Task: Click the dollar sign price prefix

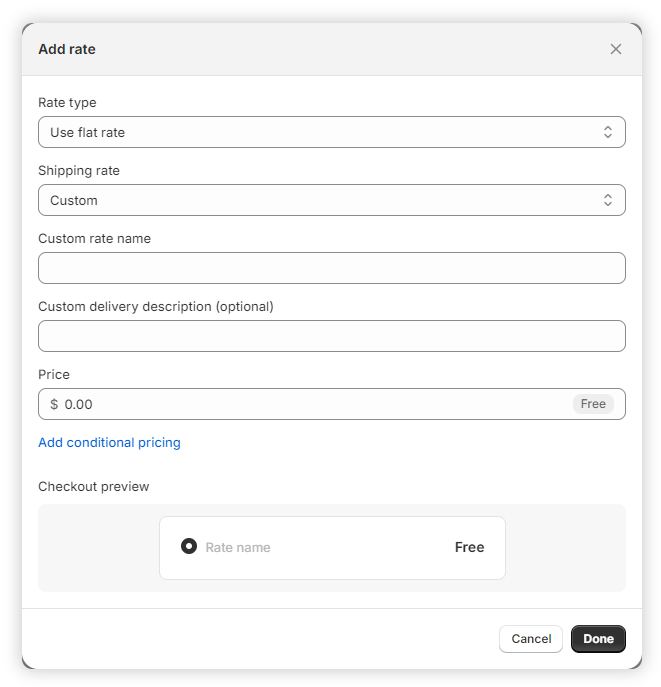Action: (54, 404)
